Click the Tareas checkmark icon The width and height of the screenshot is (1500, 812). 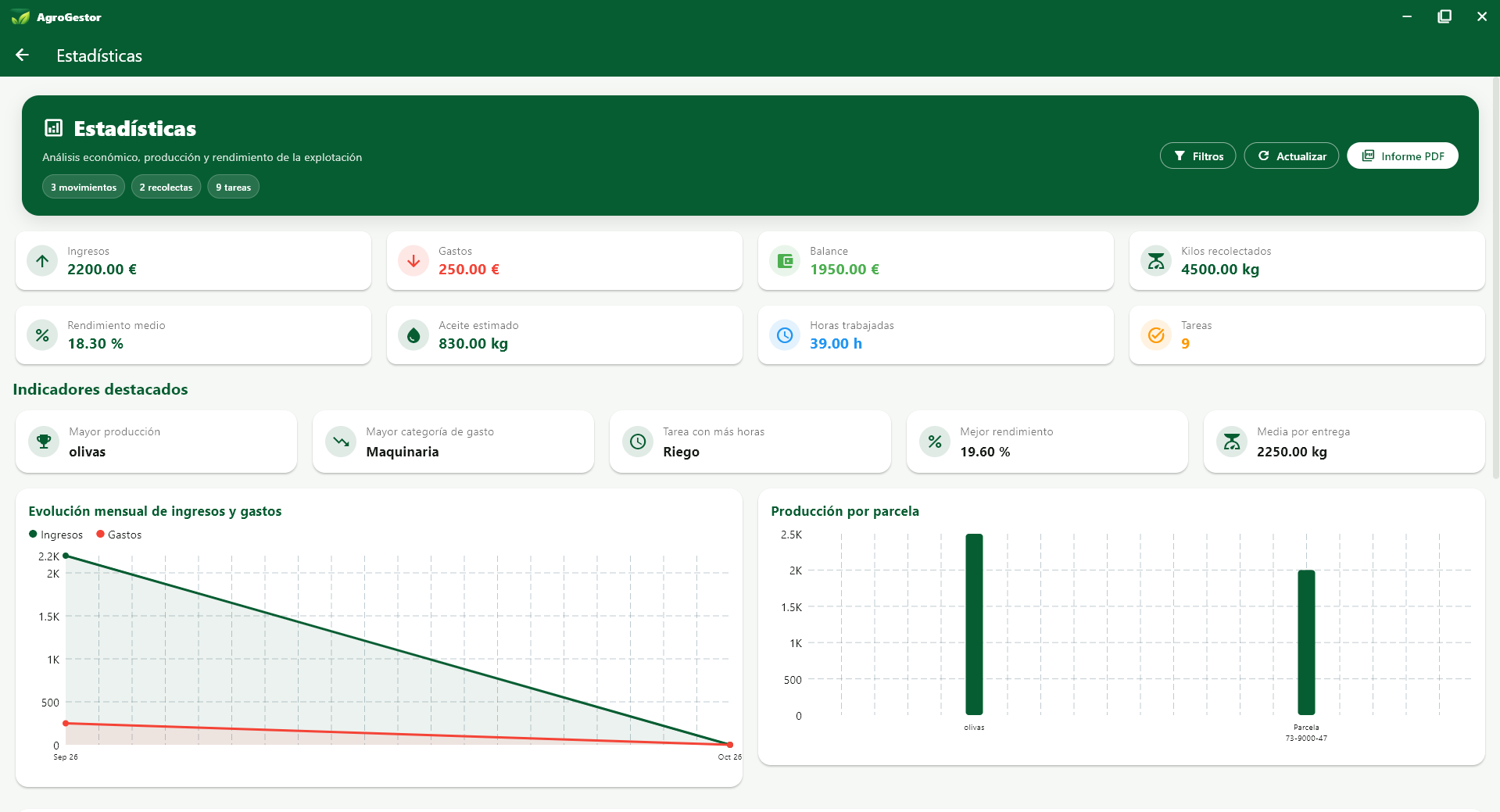(1156, 335)
